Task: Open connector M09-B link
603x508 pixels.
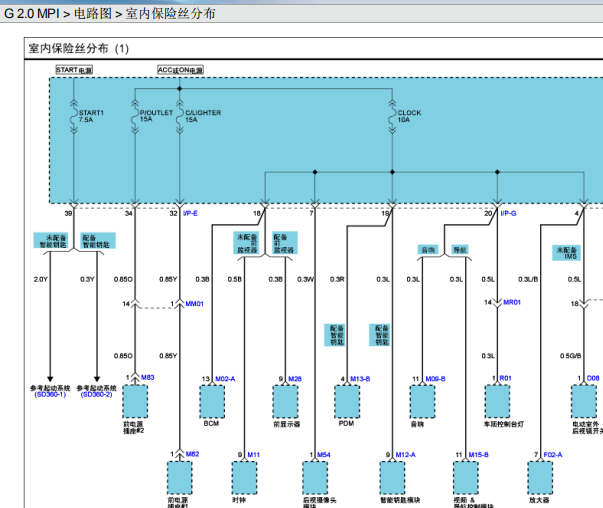Action: coord(435,379)
